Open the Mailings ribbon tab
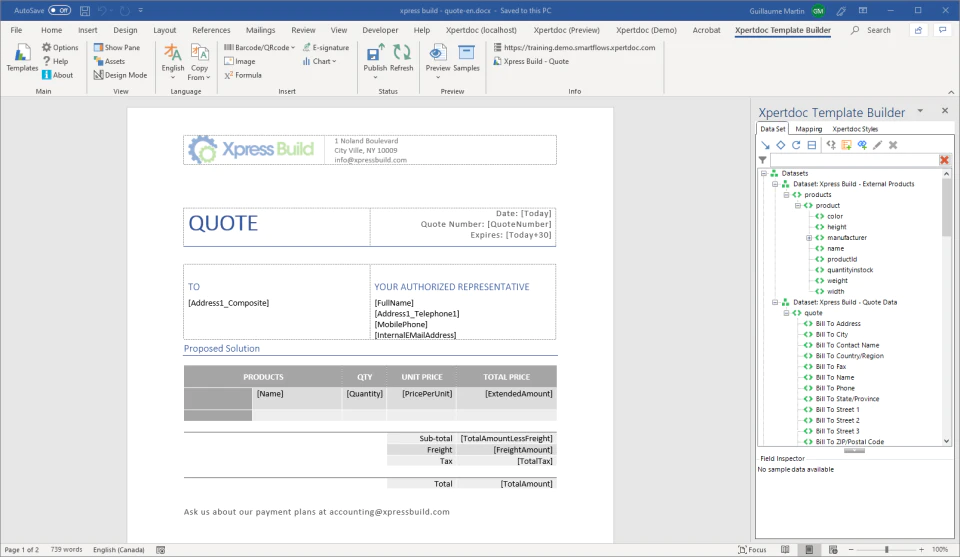The image size is (960, 557). (x=260, y=30)
